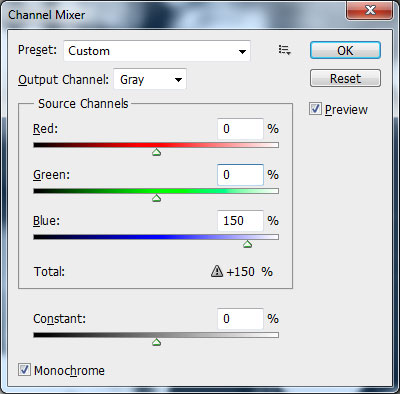Uncheck the Monochrome checkbox
This screenshot has width=400, height=394.
pyautogui.click(x=24, y=370)
